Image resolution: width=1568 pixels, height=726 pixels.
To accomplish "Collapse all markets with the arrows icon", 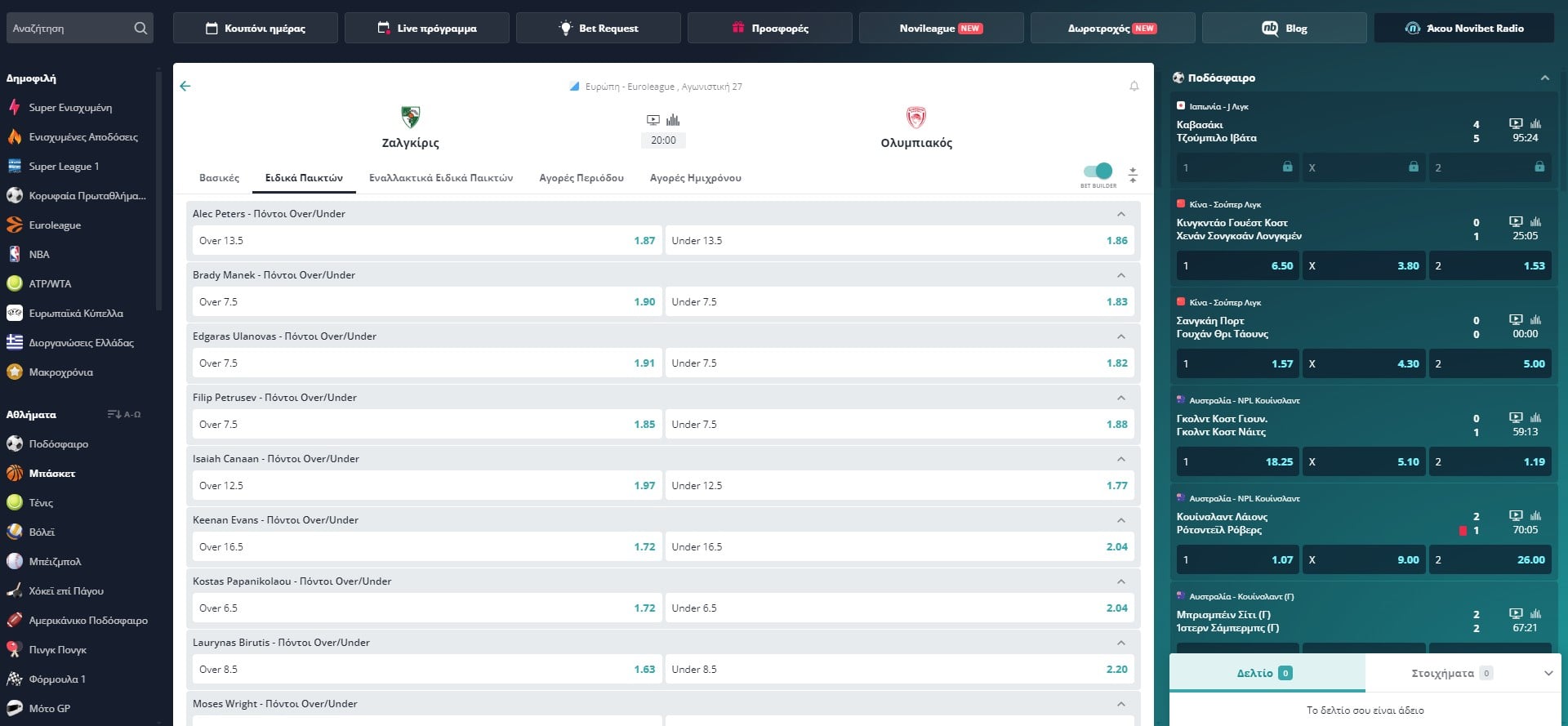I will pyautogui.click(x=1133, y=175).
